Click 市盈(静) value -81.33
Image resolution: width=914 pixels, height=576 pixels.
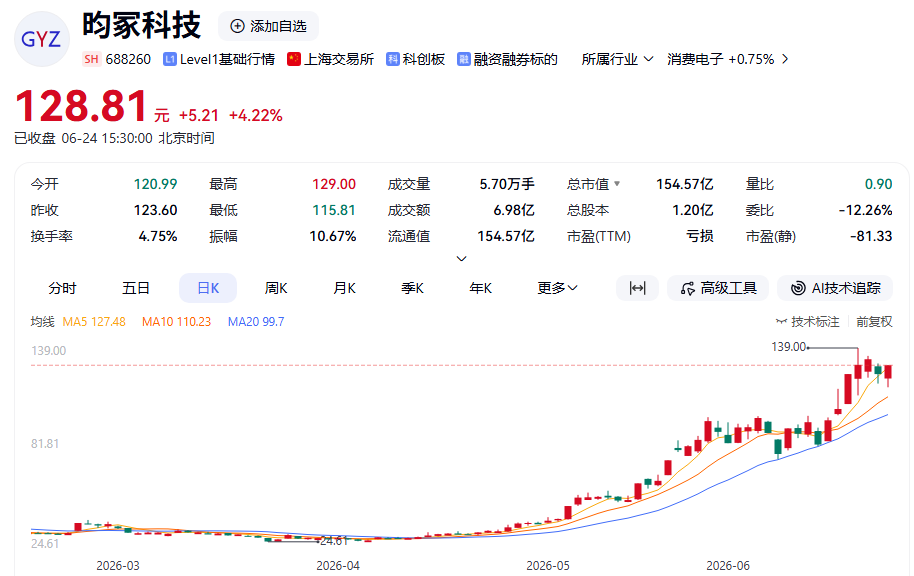coord(871,237)
